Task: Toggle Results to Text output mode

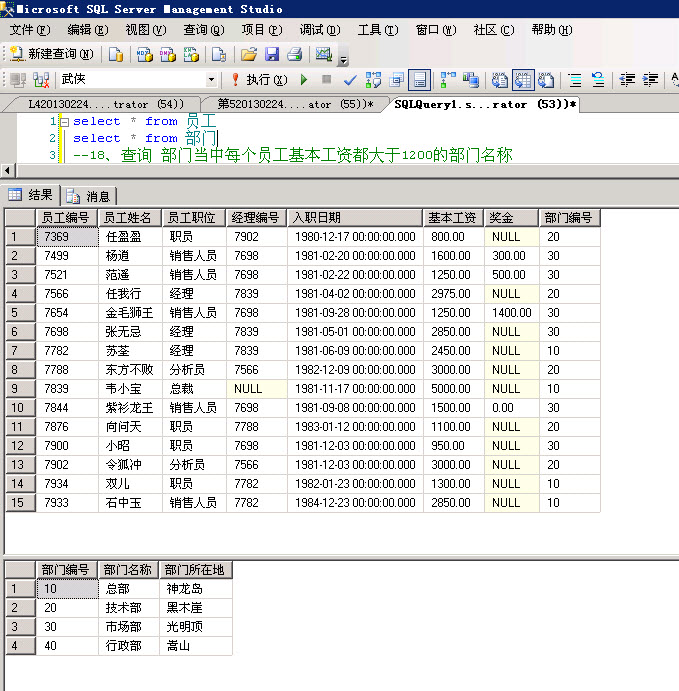Action: [499, 79]
